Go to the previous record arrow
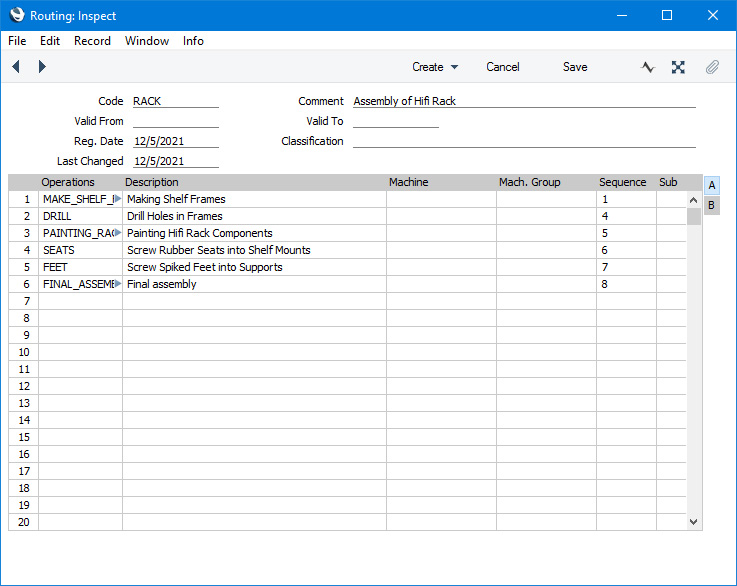The width and height of the screenshot is (737, 586). [x=16, y=67]
